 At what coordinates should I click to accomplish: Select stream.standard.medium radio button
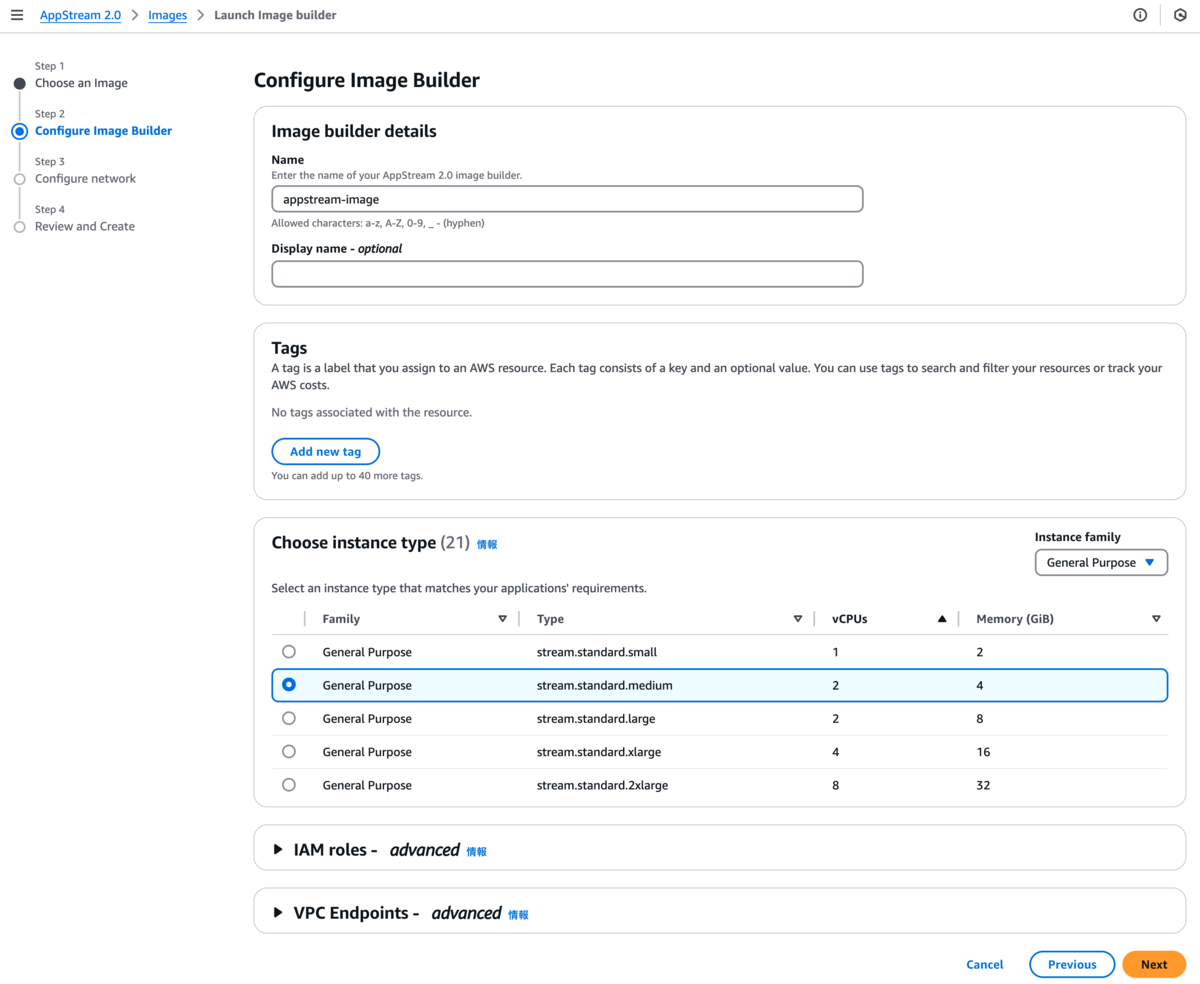(289, 685)
